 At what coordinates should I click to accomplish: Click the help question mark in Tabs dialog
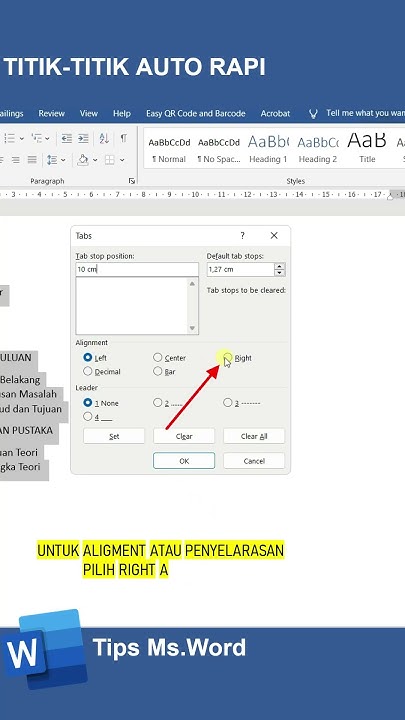point(242,236)
